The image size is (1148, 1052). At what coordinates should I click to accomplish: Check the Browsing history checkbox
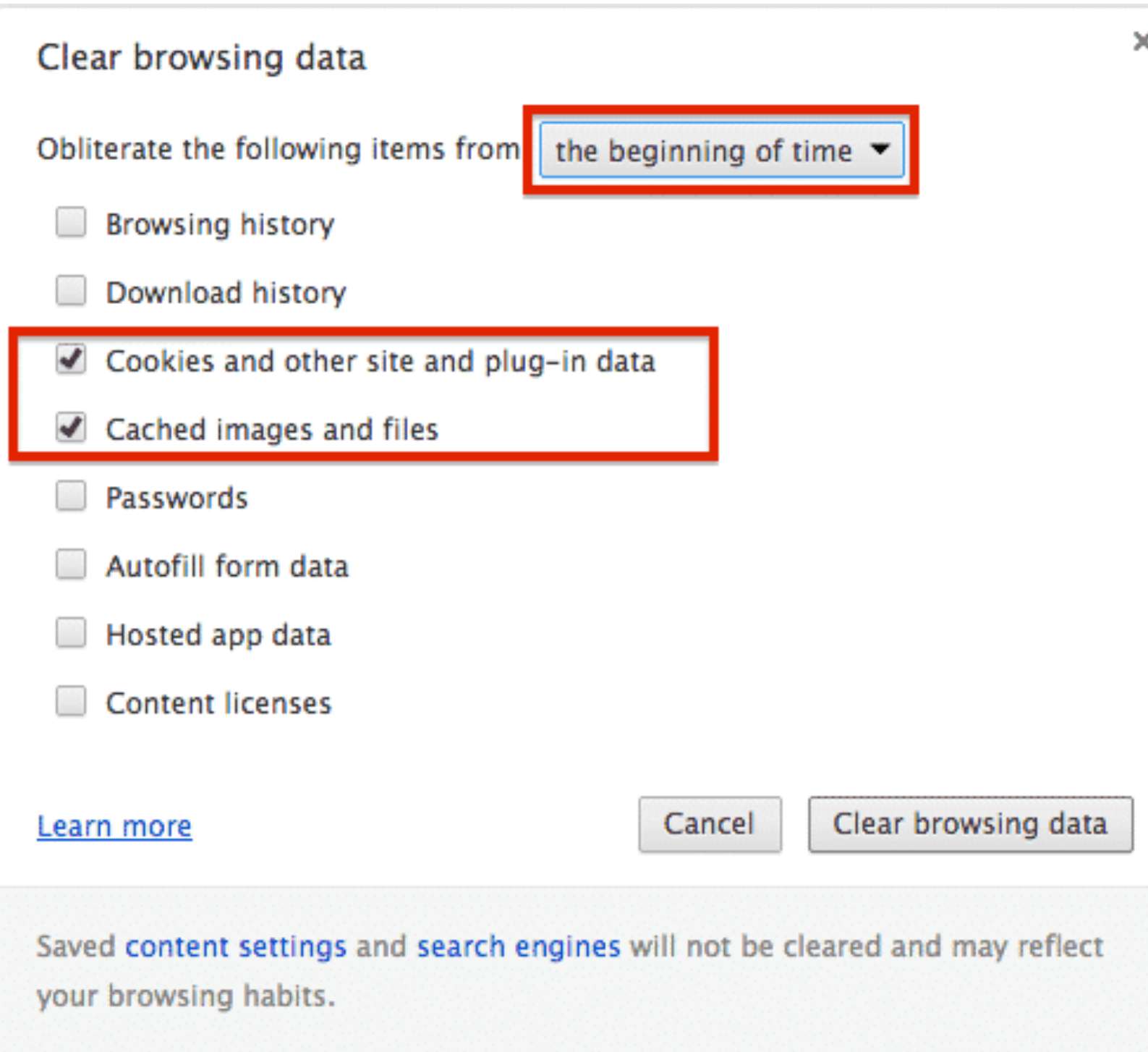click(x=71, y=223)
